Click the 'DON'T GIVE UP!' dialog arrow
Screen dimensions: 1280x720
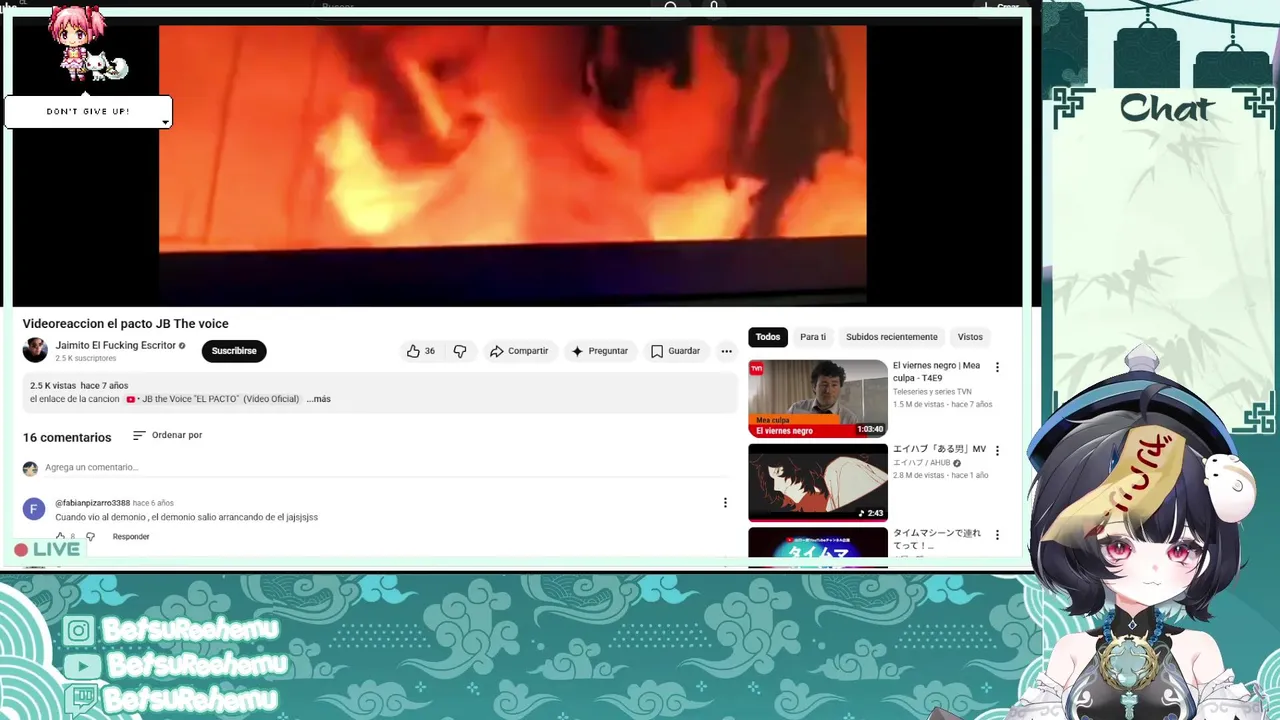[165, 122]
